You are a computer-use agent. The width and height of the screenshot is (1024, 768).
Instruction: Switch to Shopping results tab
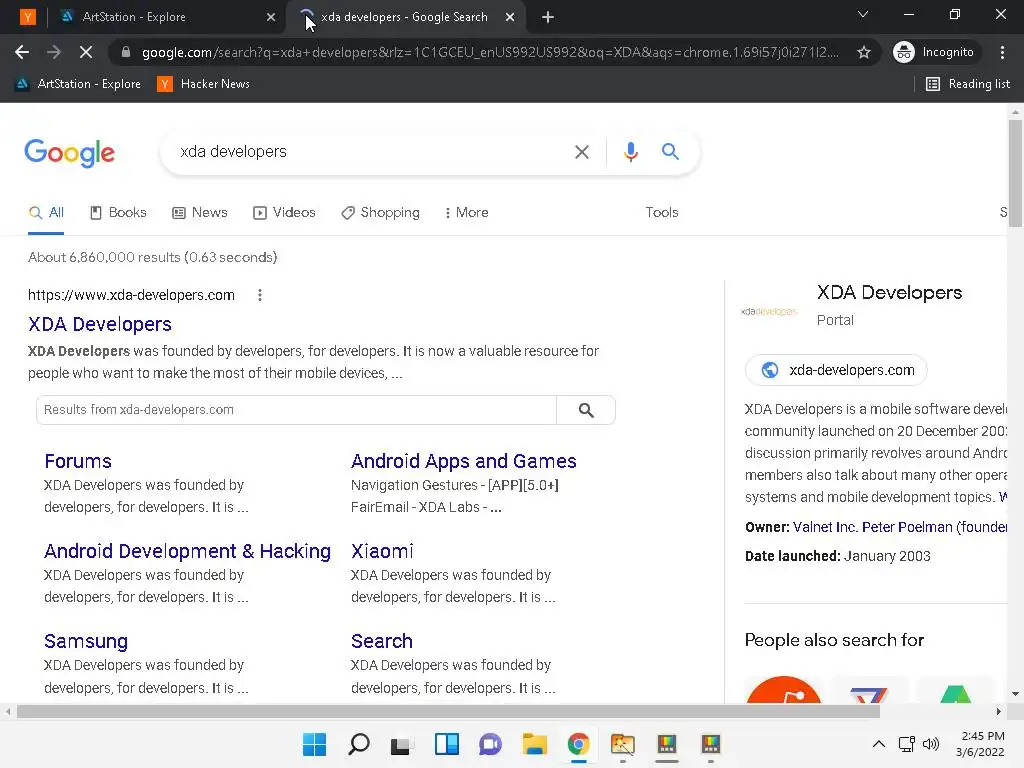tap(380, 212)
